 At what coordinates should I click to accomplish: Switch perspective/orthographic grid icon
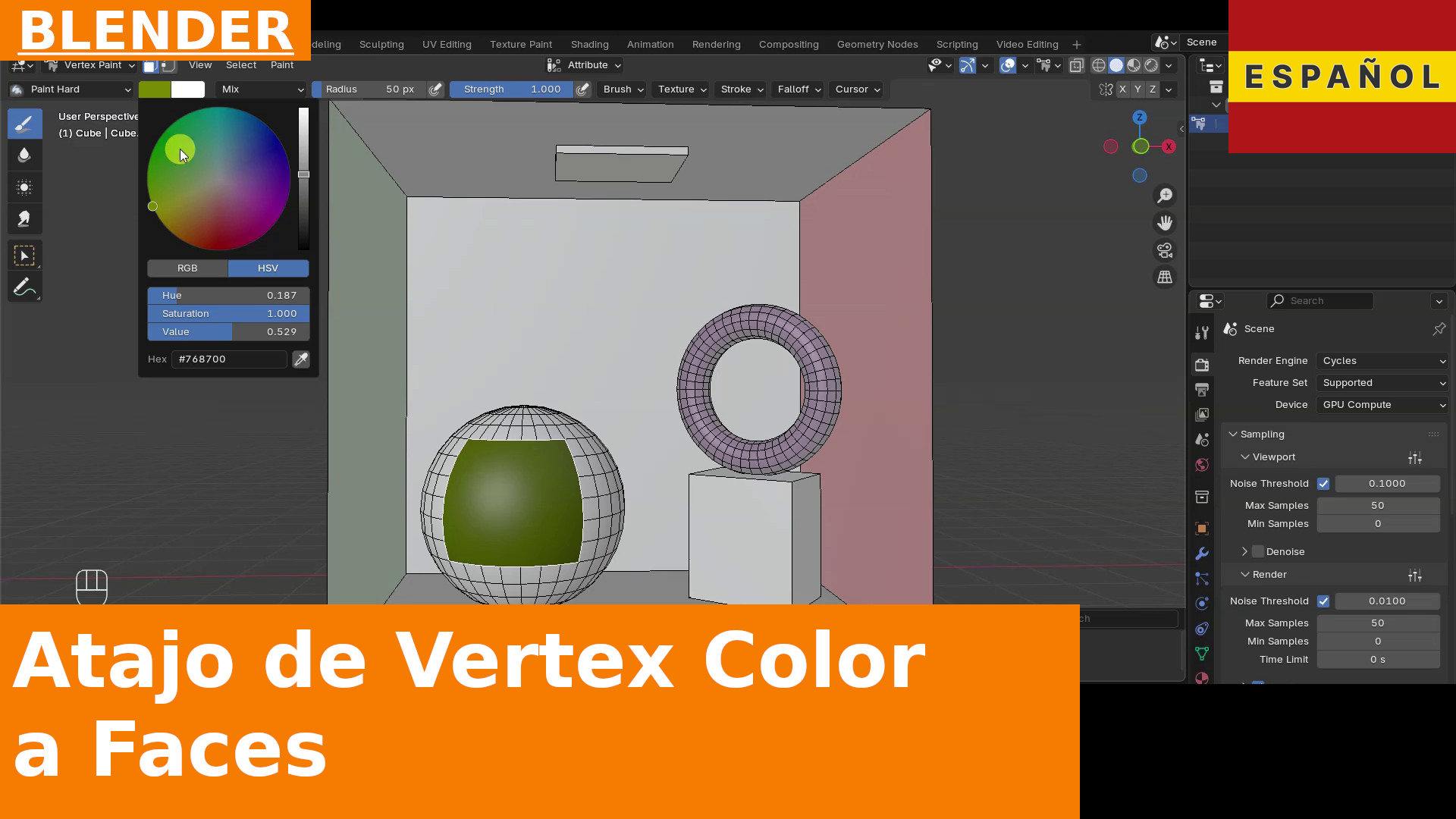pos(1165,278)
